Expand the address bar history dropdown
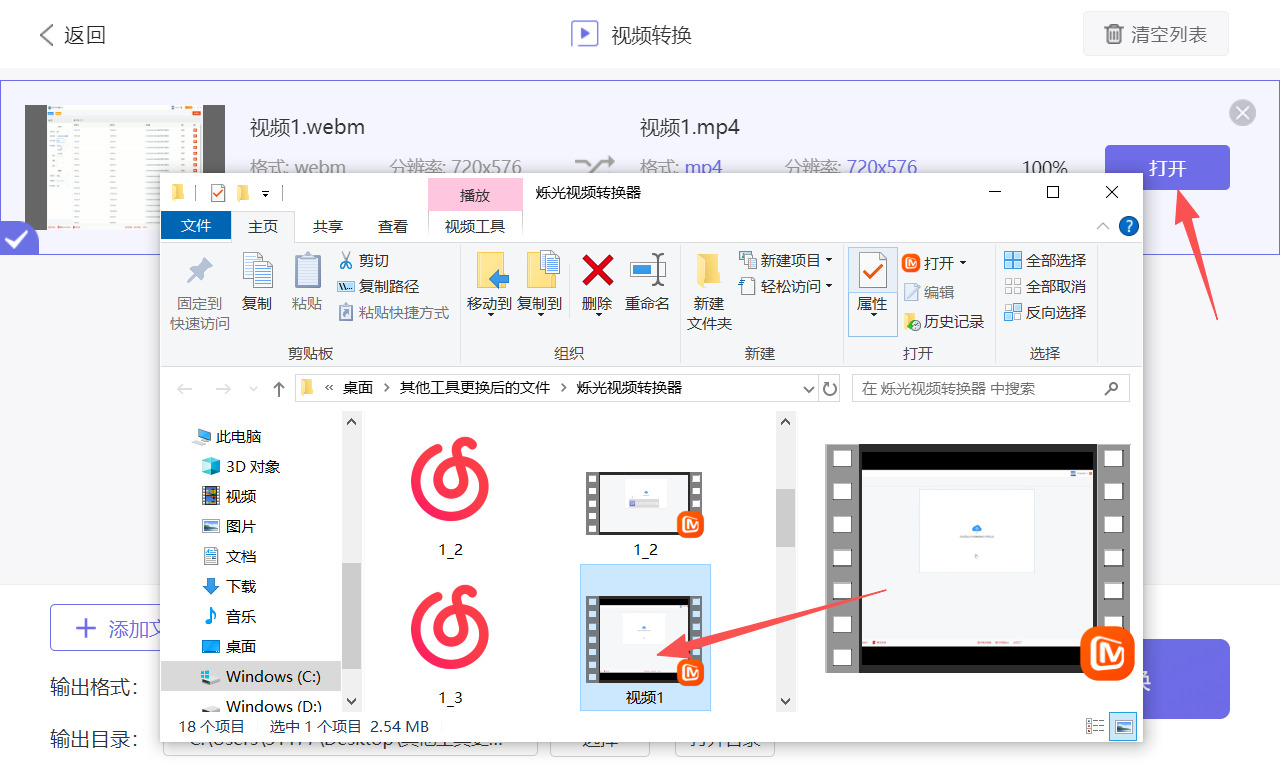Viewport: 1280px width, 769px height. (x=809, y=388)
